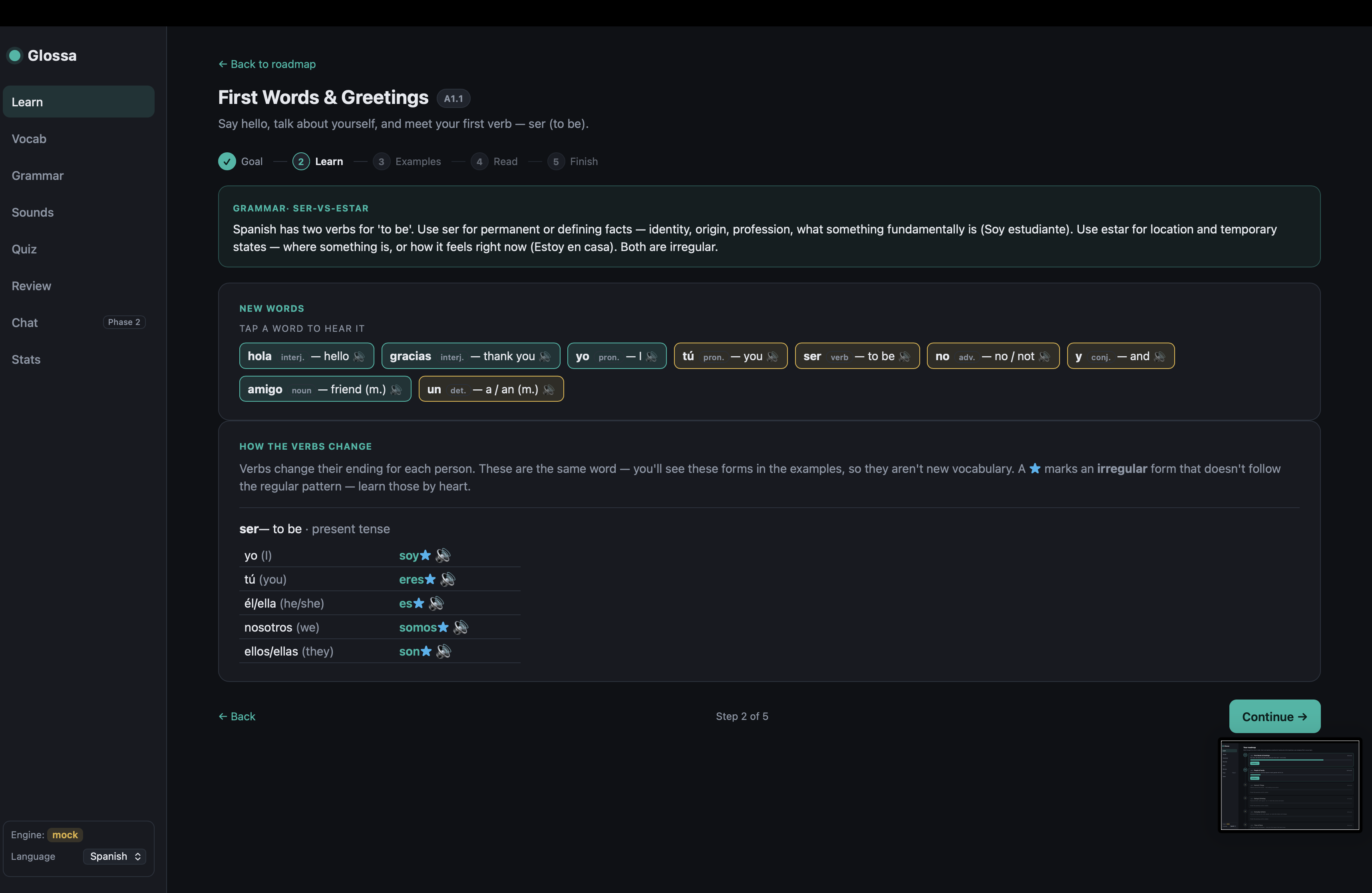
Task: Select step 3 Examples in progress bar
Action: pos(407,161)
